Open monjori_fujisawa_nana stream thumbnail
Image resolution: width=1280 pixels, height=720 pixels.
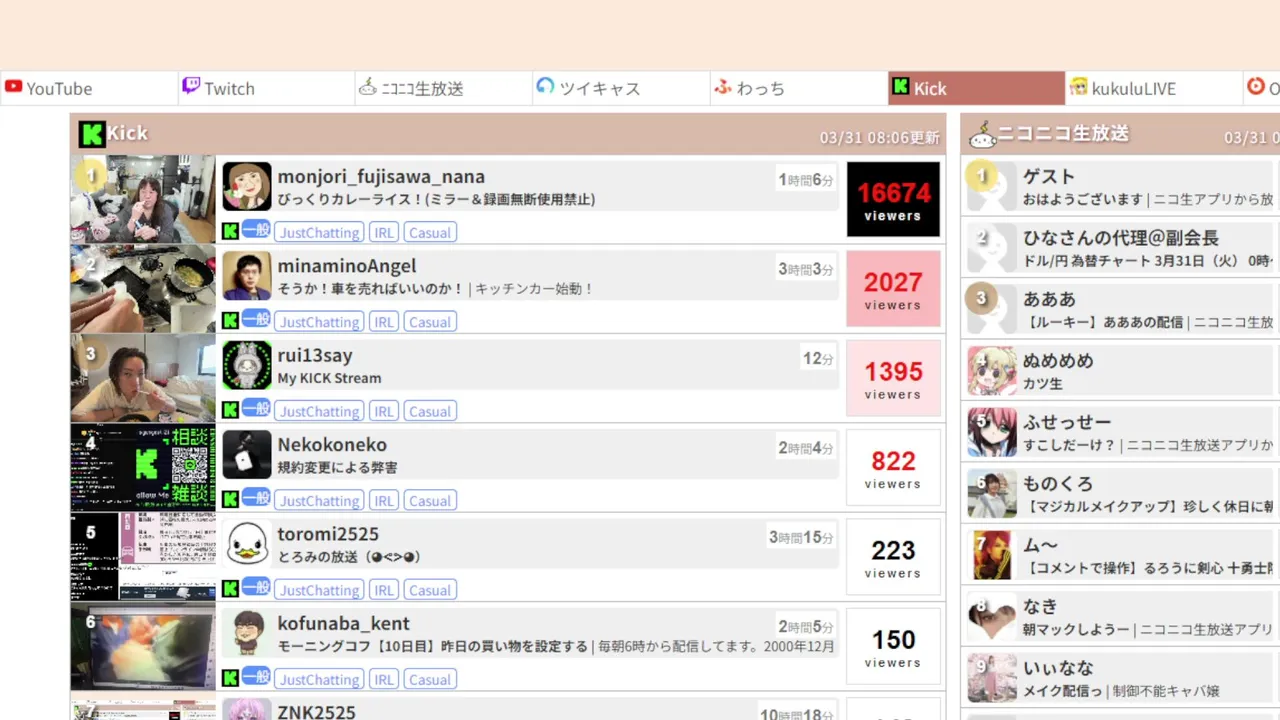[x=143, y=199]
